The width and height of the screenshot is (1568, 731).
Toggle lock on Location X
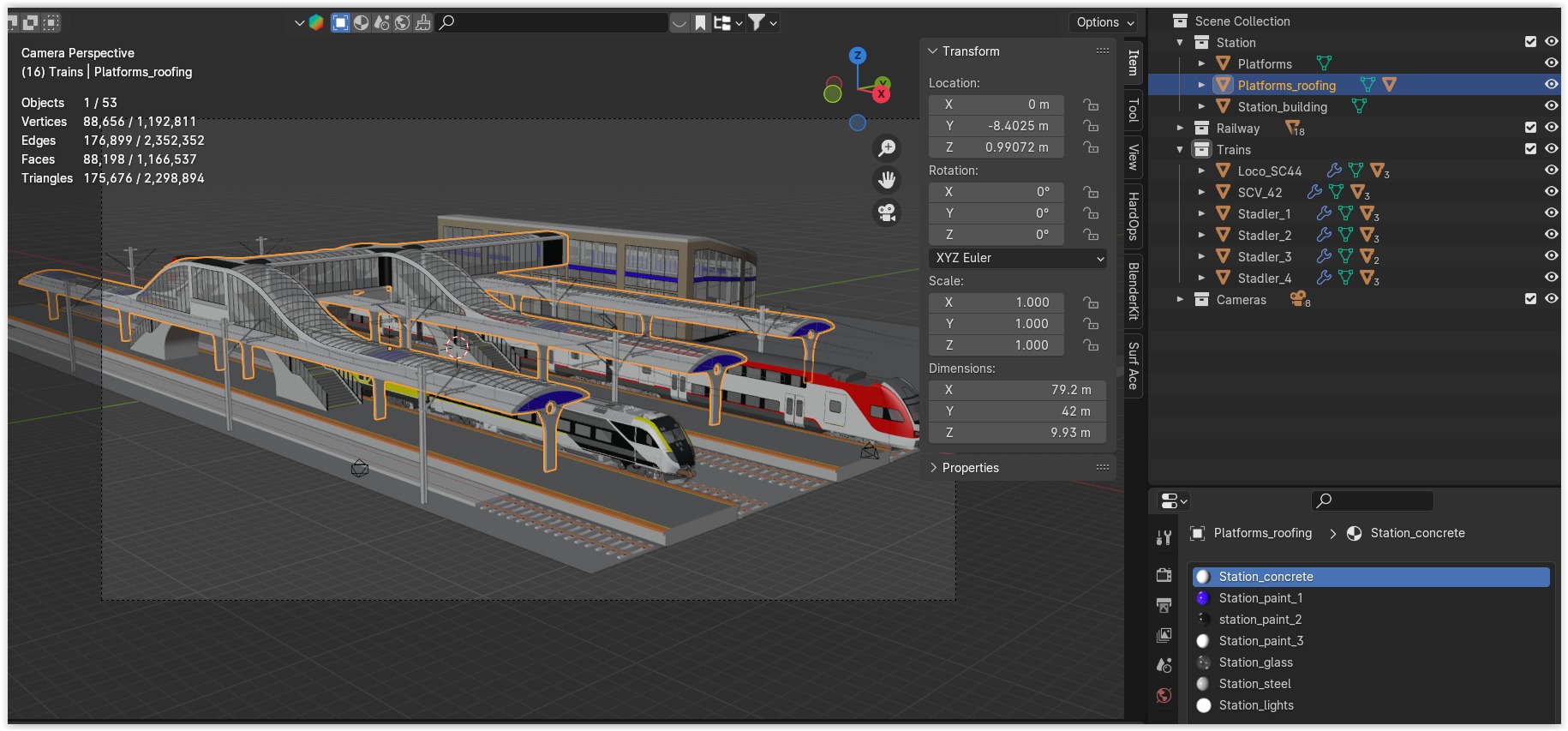click(x=1091, y=105)
